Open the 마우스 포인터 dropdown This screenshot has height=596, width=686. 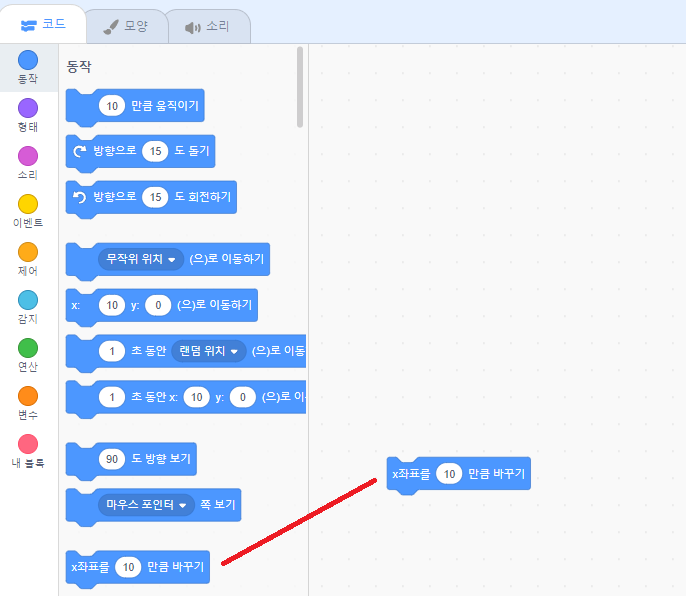tap(146, 505)
